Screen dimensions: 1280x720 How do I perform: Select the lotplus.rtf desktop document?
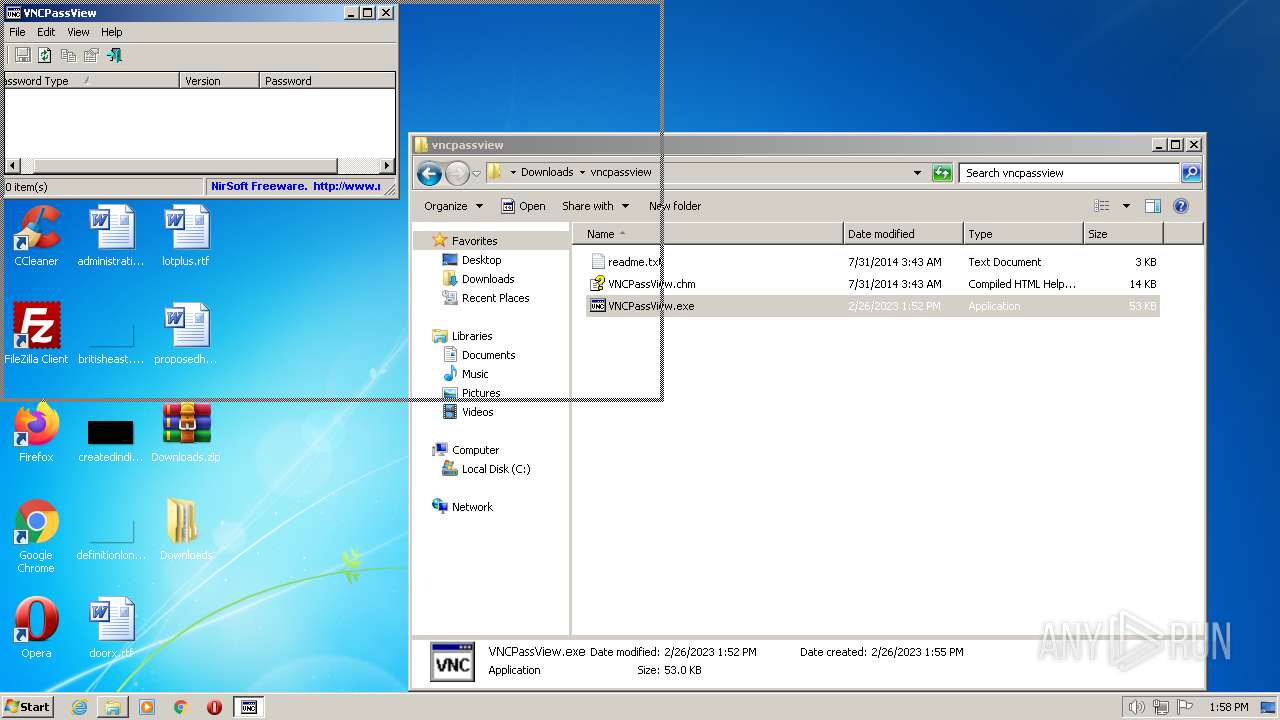(x=186, y=236)
